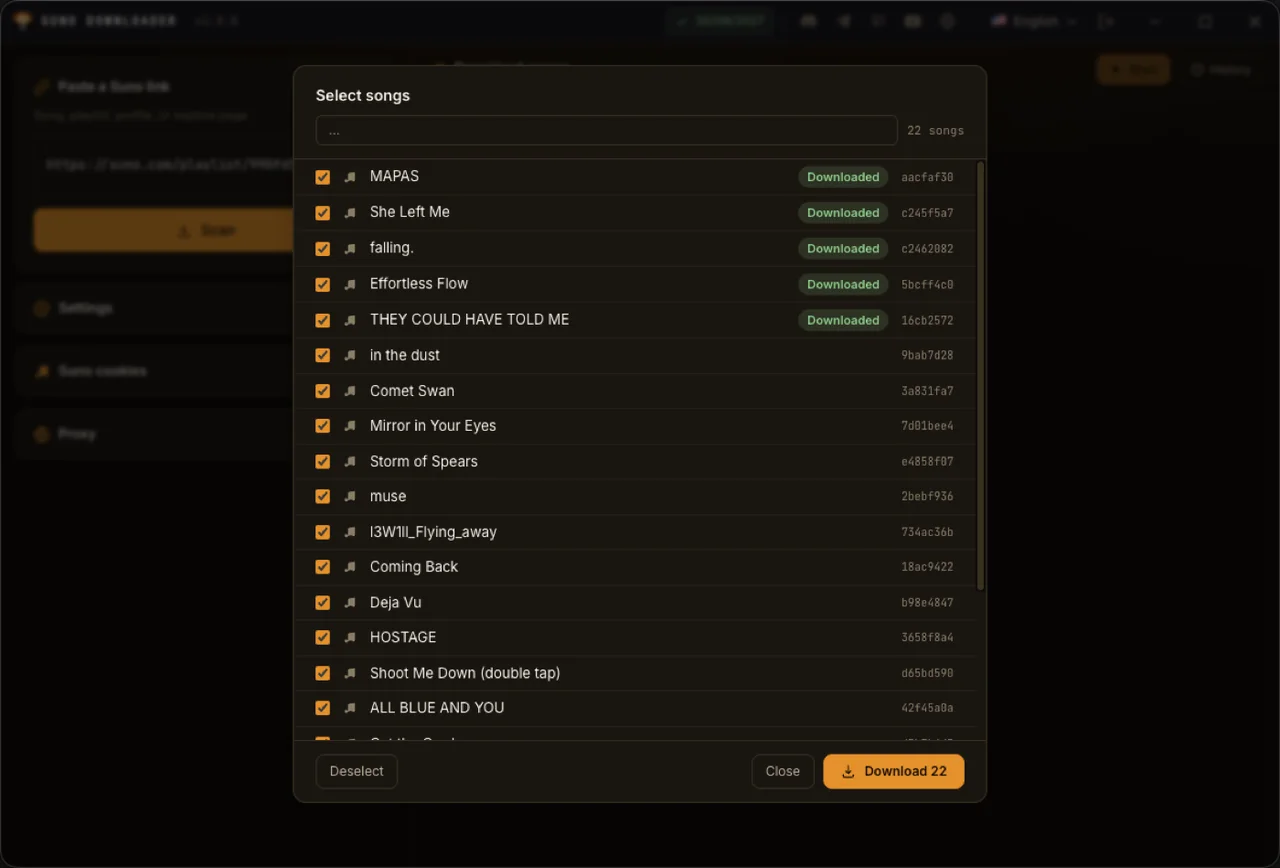Select the note icon next to HOSTAGE
This screenshot has width=1280, height=868.
click(x=350, y=638)
